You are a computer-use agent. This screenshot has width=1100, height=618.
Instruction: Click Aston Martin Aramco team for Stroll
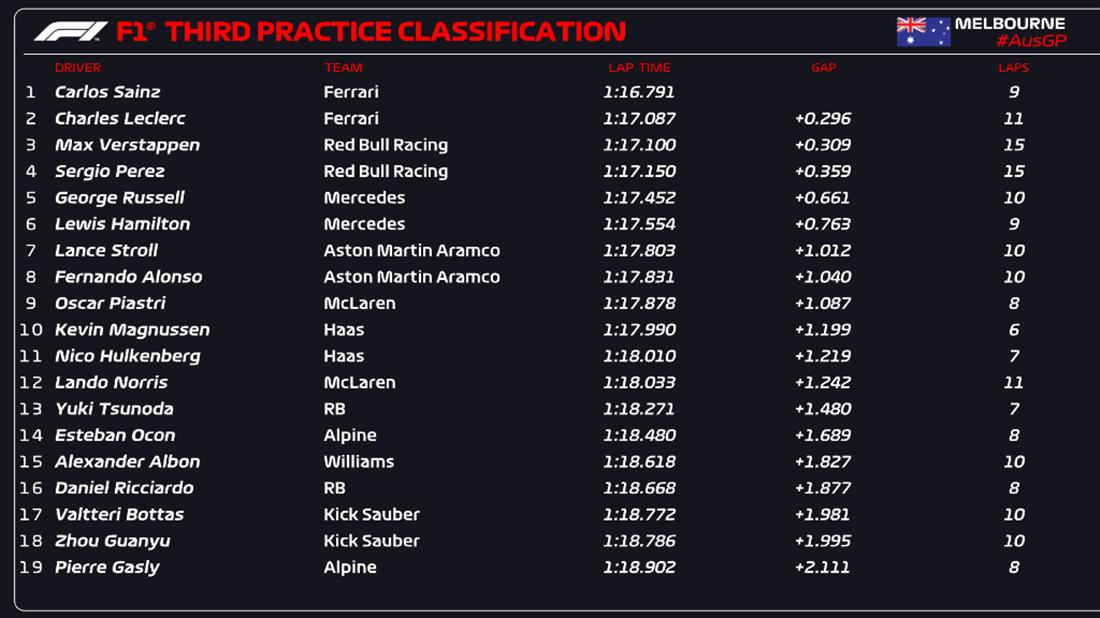coord(411,251)
